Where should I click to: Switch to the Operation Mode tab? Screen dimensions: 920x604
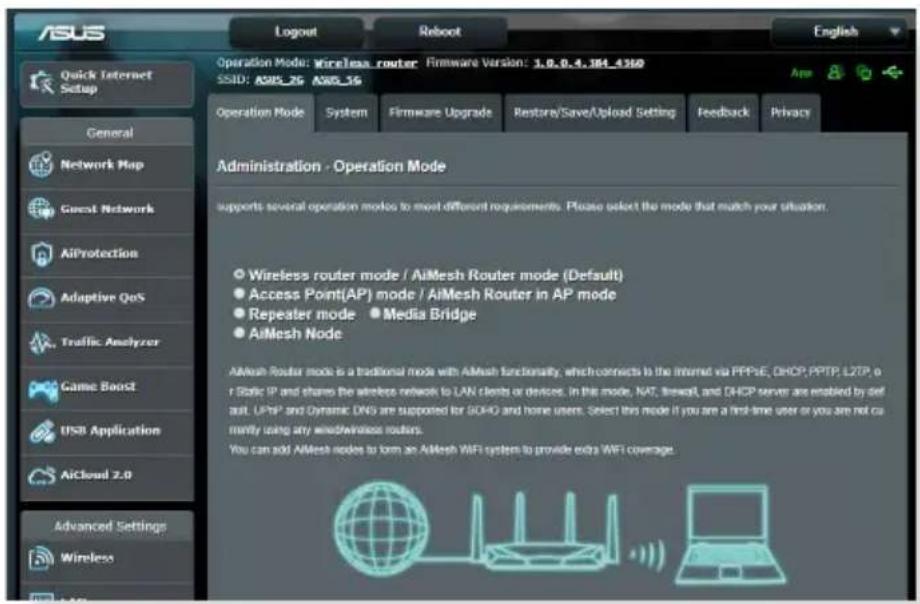pyautogui.click(x=260, y=113)
